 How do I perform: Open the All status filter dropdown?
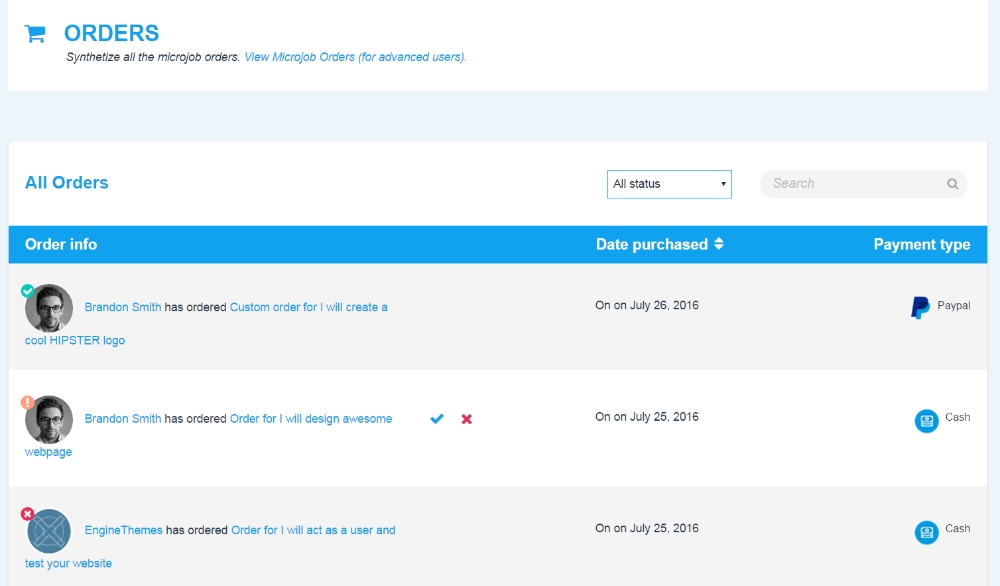669,184
